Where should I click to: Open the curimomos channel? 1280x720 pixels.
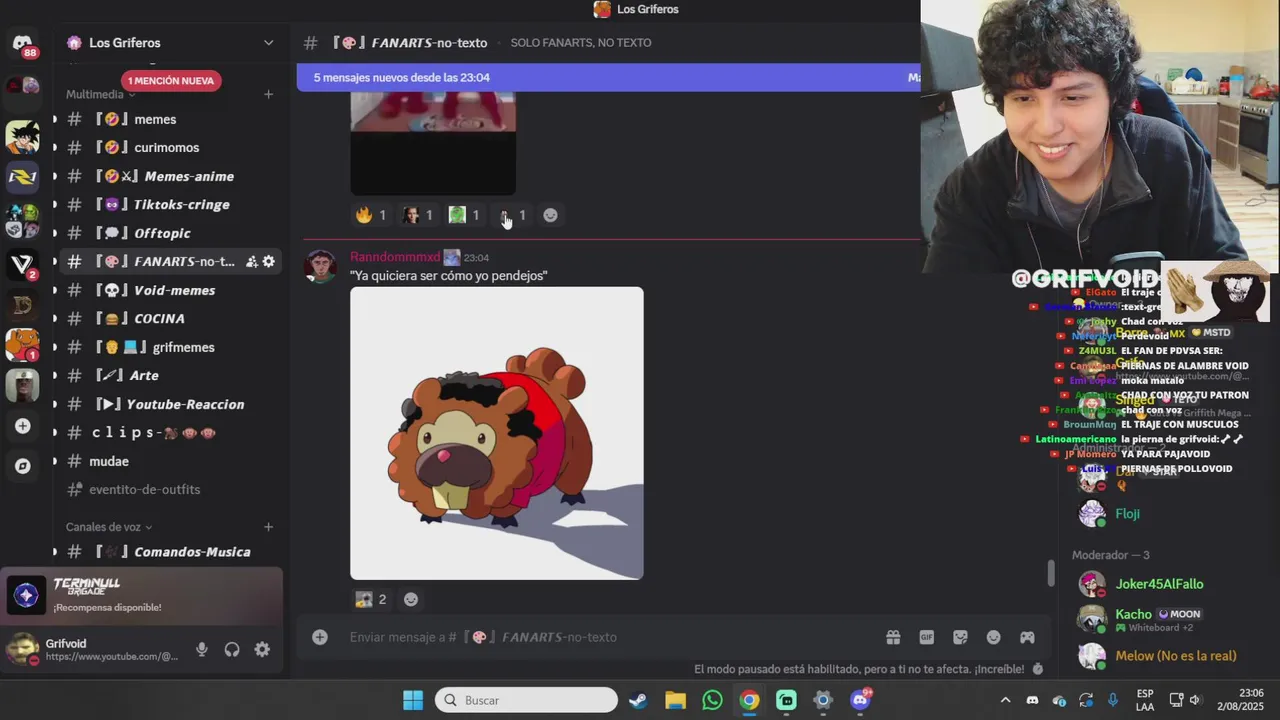pyautogui.click(x=168, y=147)
